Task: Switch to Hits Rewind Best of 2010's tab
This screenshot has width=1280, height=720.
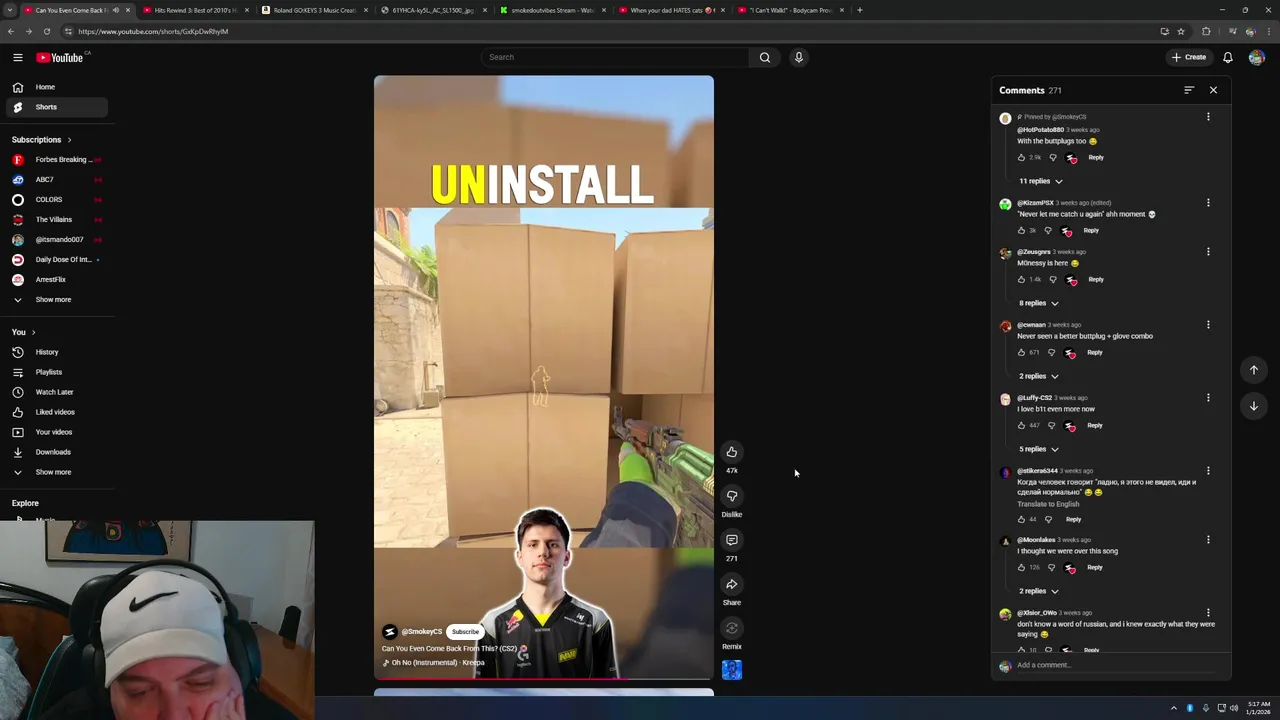Action: pyautogui.click(x=194, y=10)
